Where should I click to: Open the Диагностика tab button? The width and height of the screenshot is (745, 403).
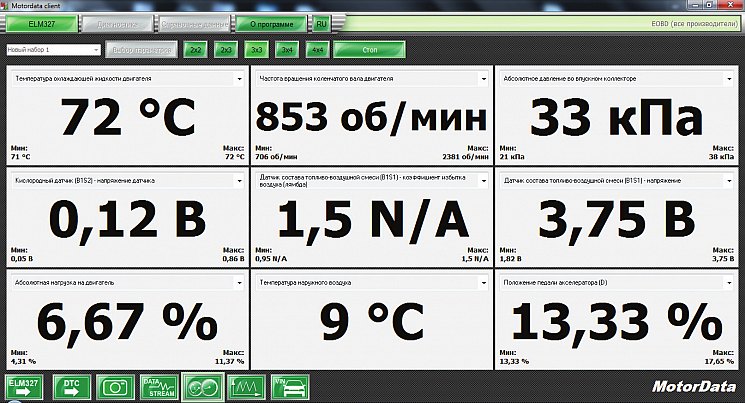coord(117,24)
